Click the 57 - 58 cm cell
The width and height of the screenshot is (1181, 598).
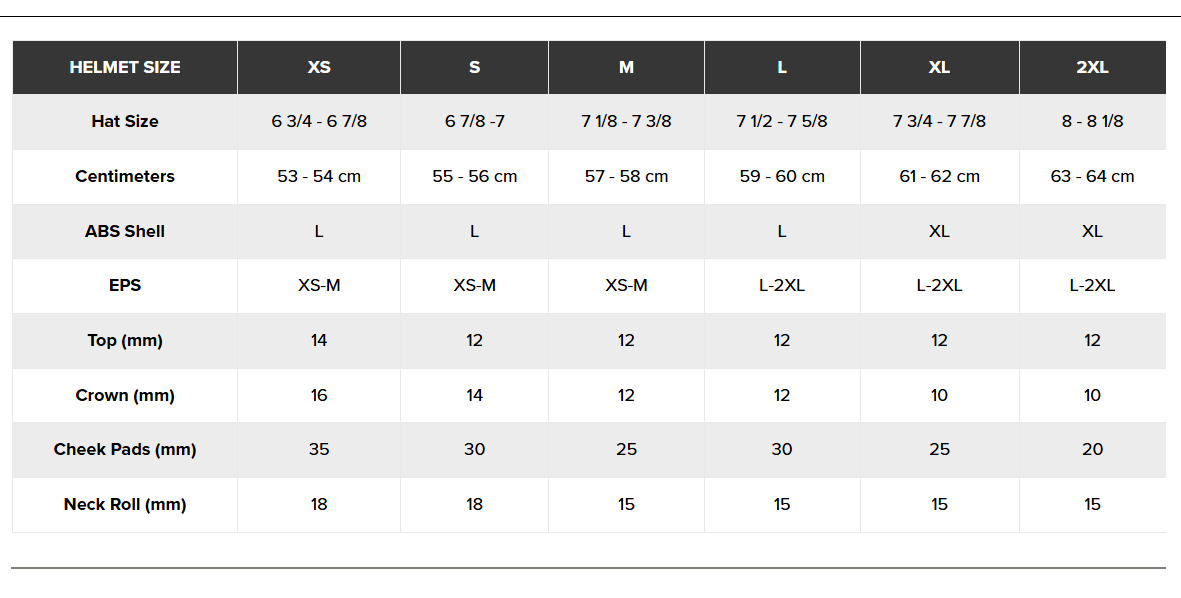[x=626, y=177]
